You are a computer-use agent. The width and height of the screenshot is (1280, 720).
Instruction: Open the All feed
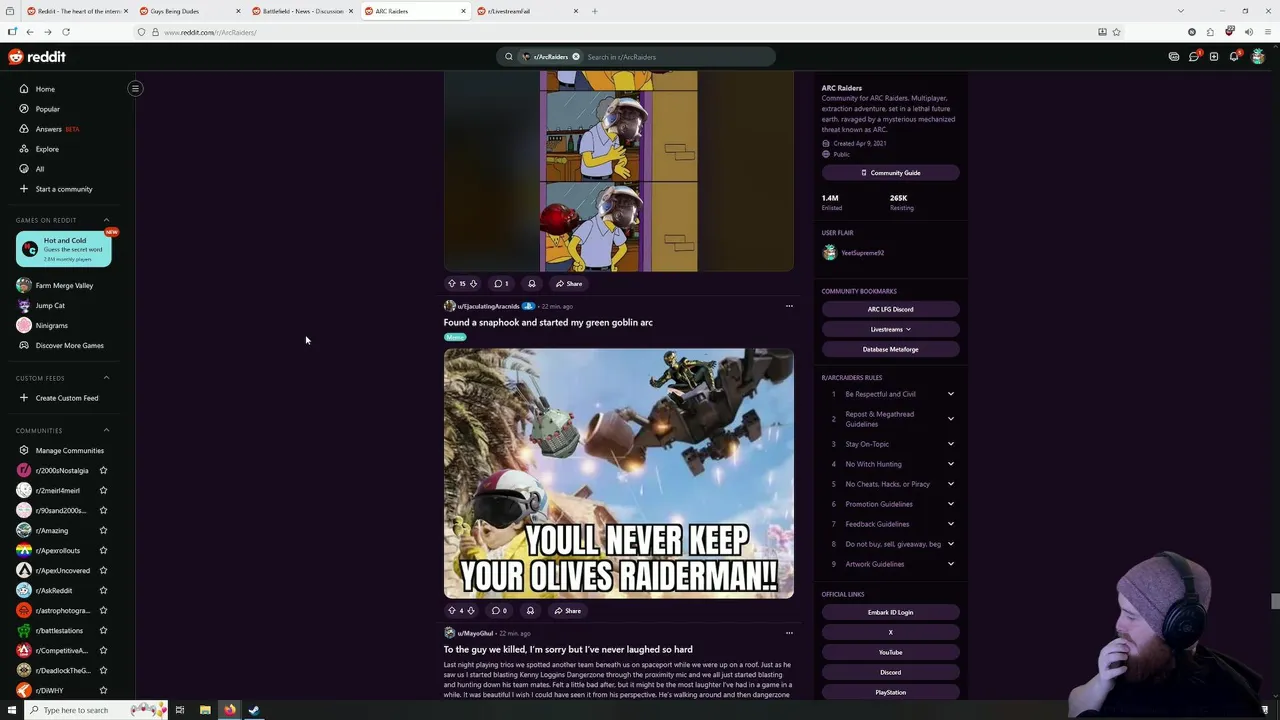point(40,169)
